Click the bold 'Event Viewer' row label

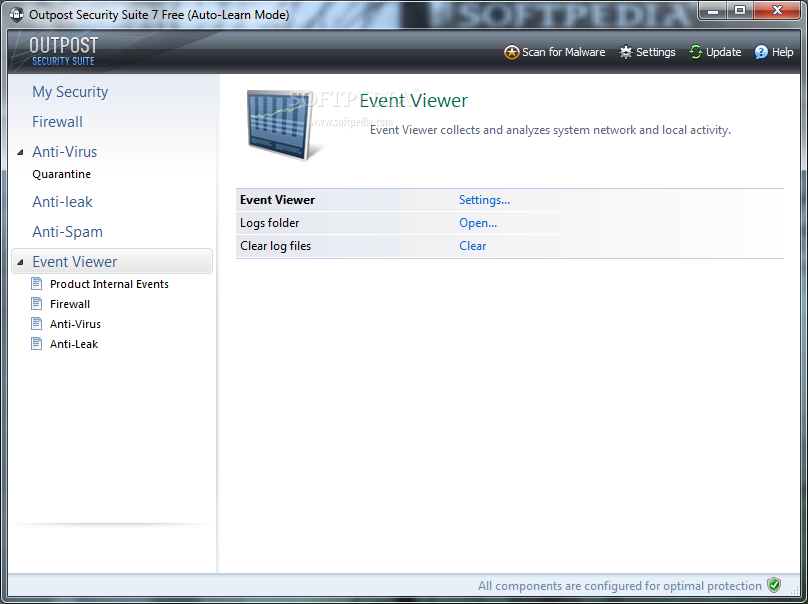tap(277, 200)
